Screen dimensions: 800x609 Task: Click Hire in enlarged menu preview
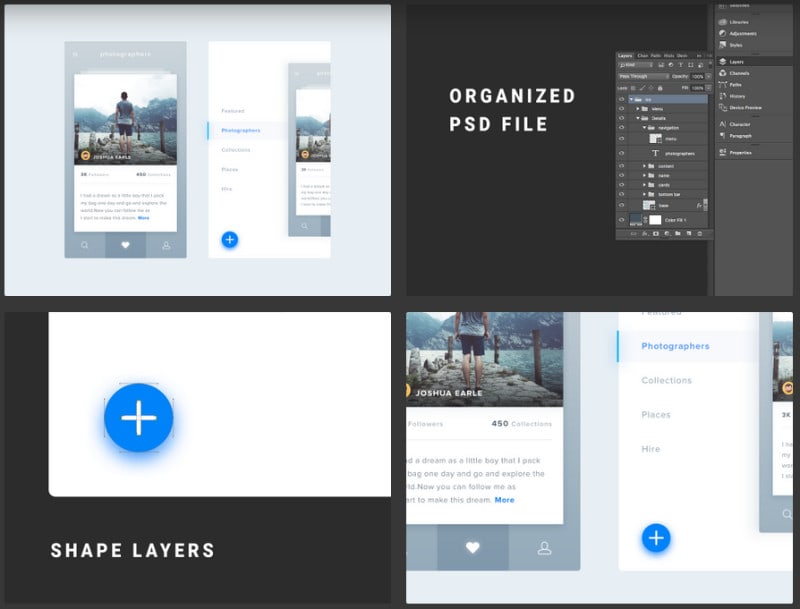pyautogui.click(x=651, y=449)
